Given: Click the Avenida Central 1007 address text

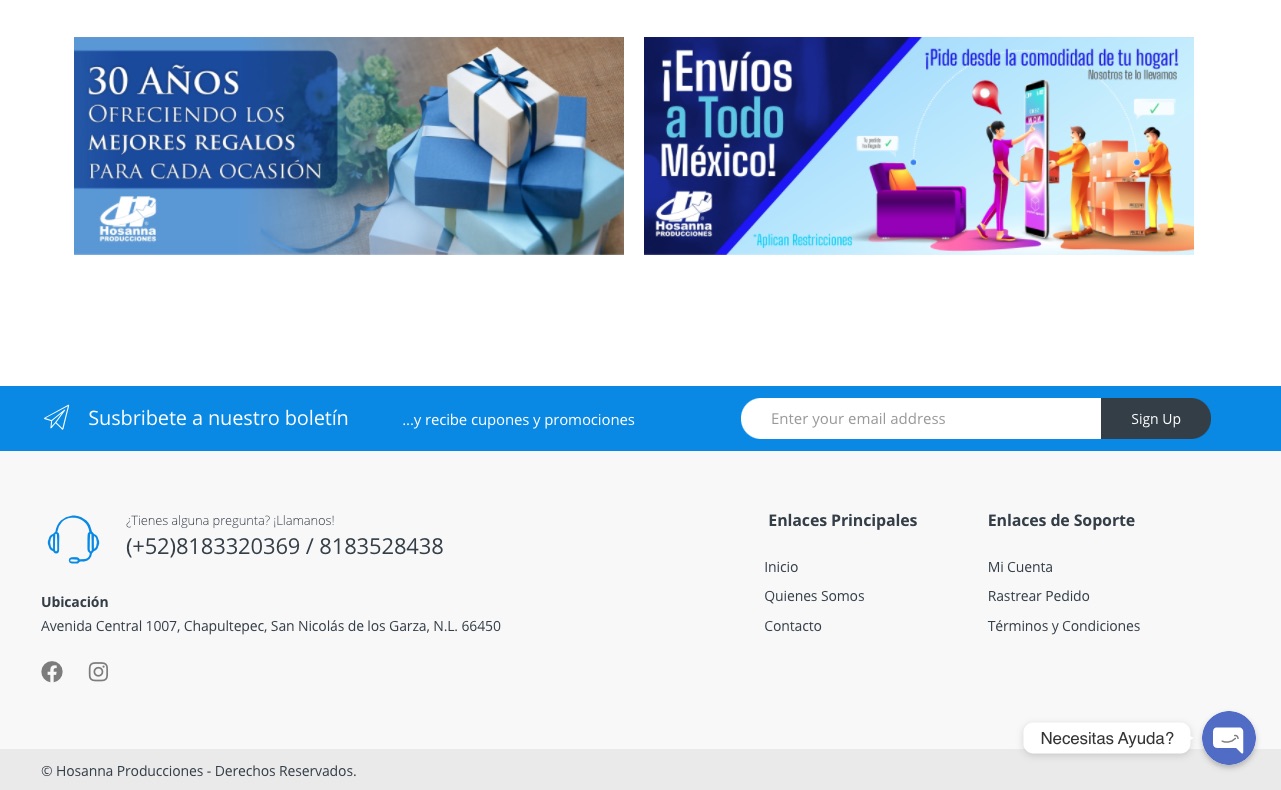Looking at the screenshot, I should [x=270, y=626].
